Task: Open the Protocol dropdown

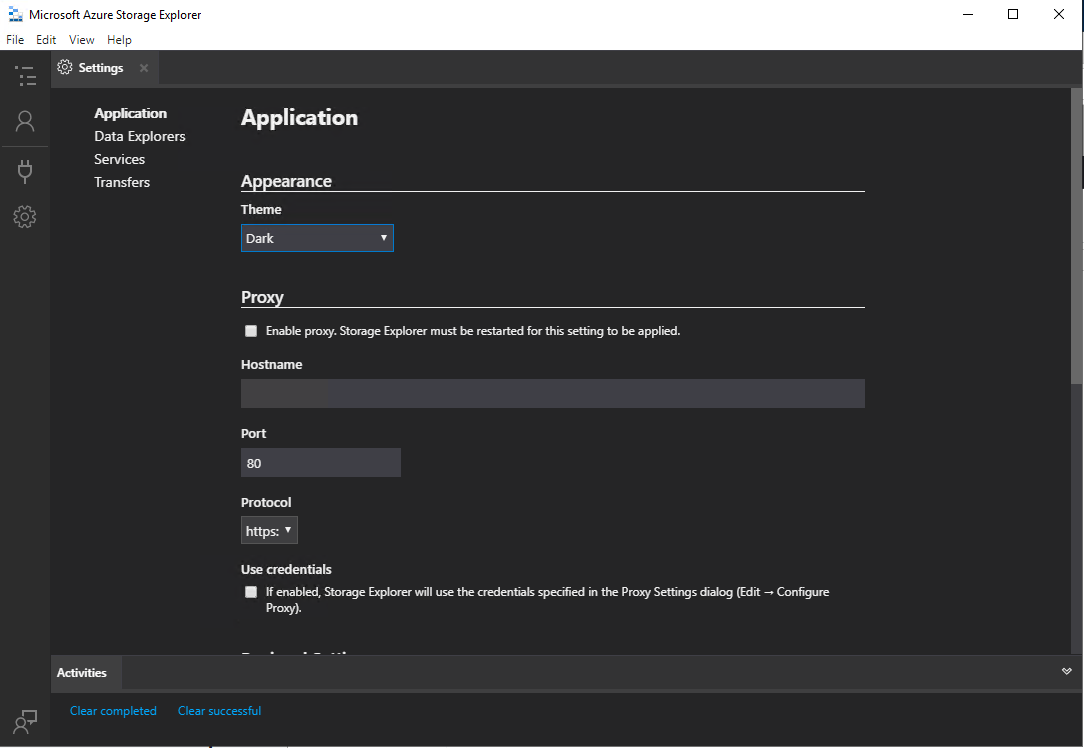Action: [x=269, y=530]
